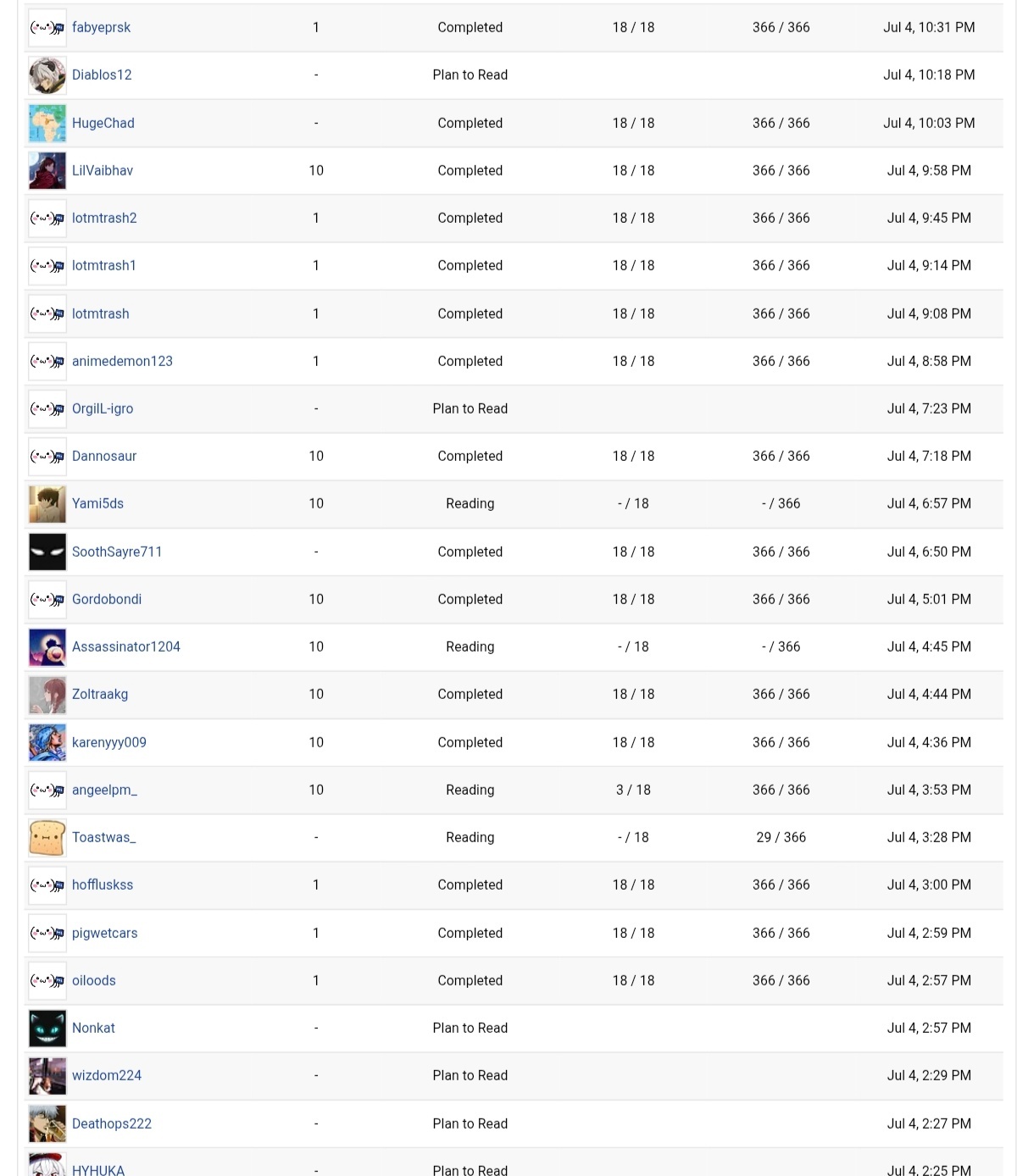The image size is (1017, 1176).
Task: Open Nonkat's grinning cat avatar
Action: (x=47, y=1028)
